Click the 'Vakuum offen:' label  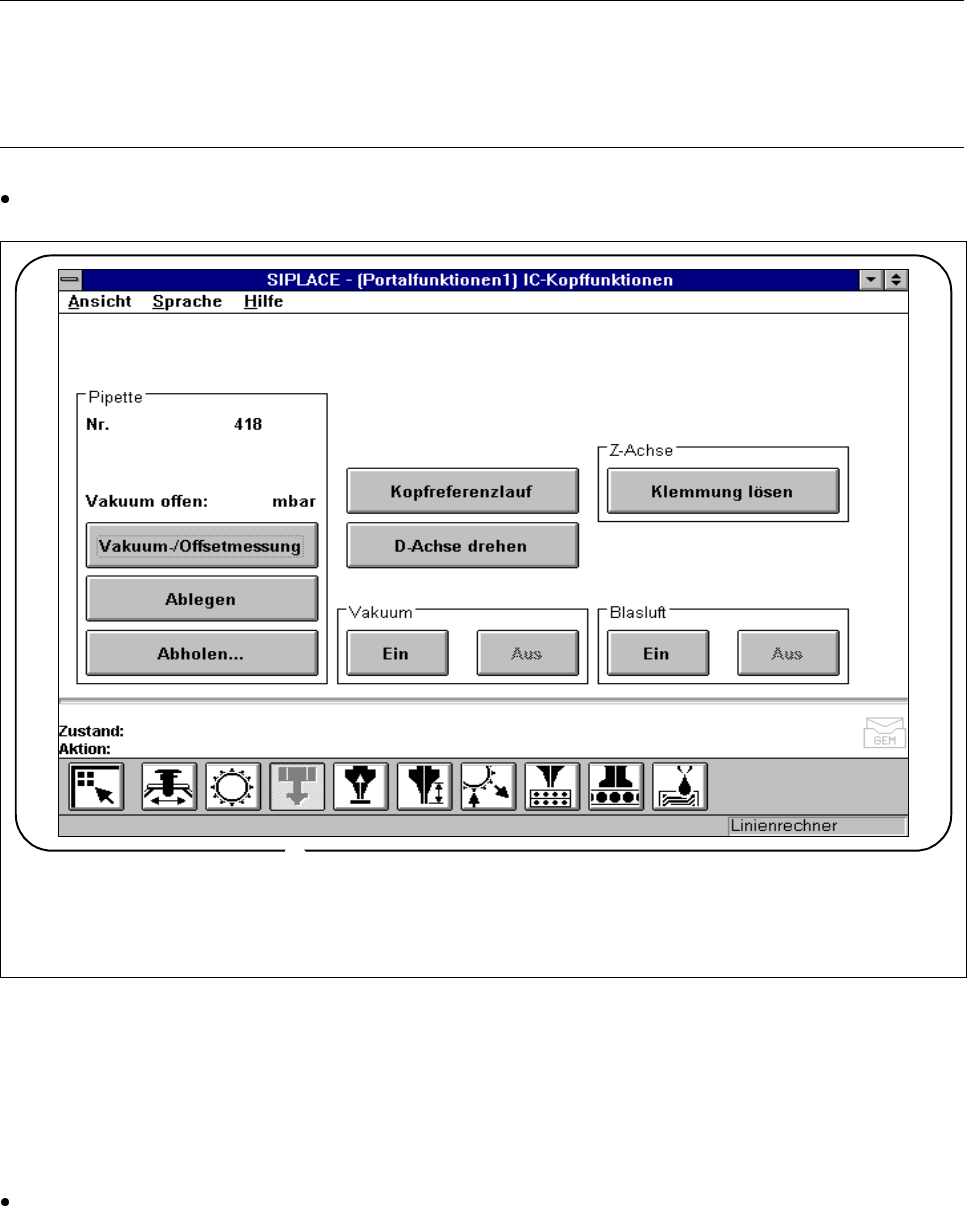click(x=146, y=502)
